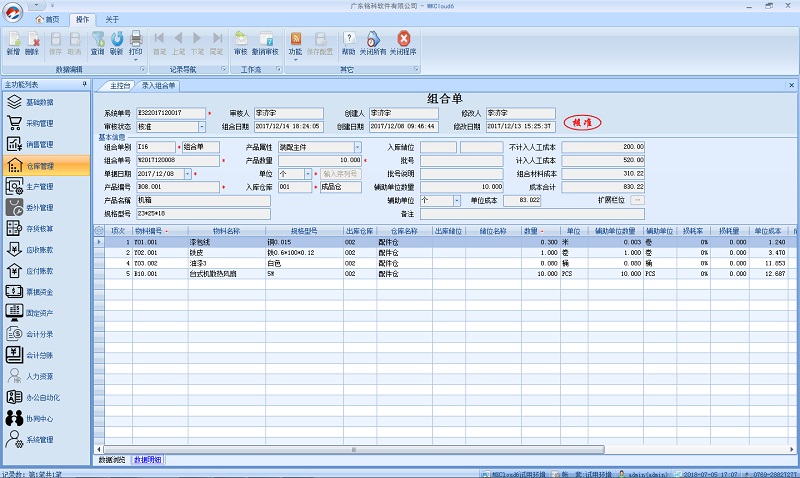Image resolution: width=800 pixels, height=478 pixels.
Task: Open 委外管理 in the sidebar
Action: (46, 208)
